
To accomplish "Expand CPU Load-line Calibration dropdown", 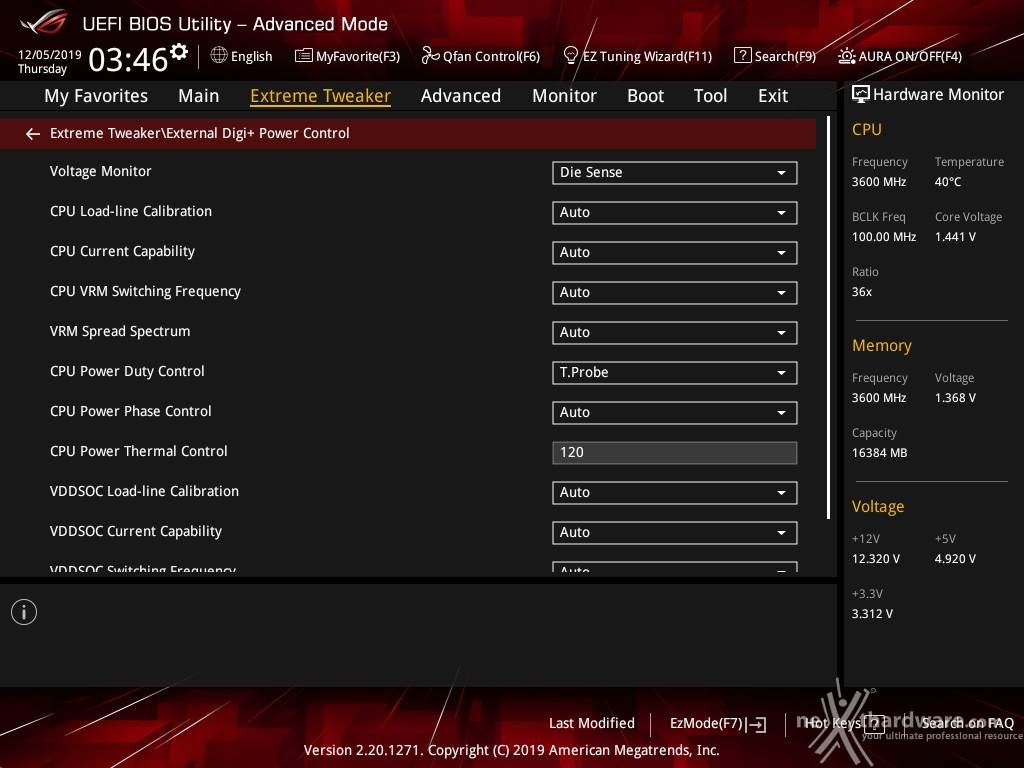I will [675, 212].
